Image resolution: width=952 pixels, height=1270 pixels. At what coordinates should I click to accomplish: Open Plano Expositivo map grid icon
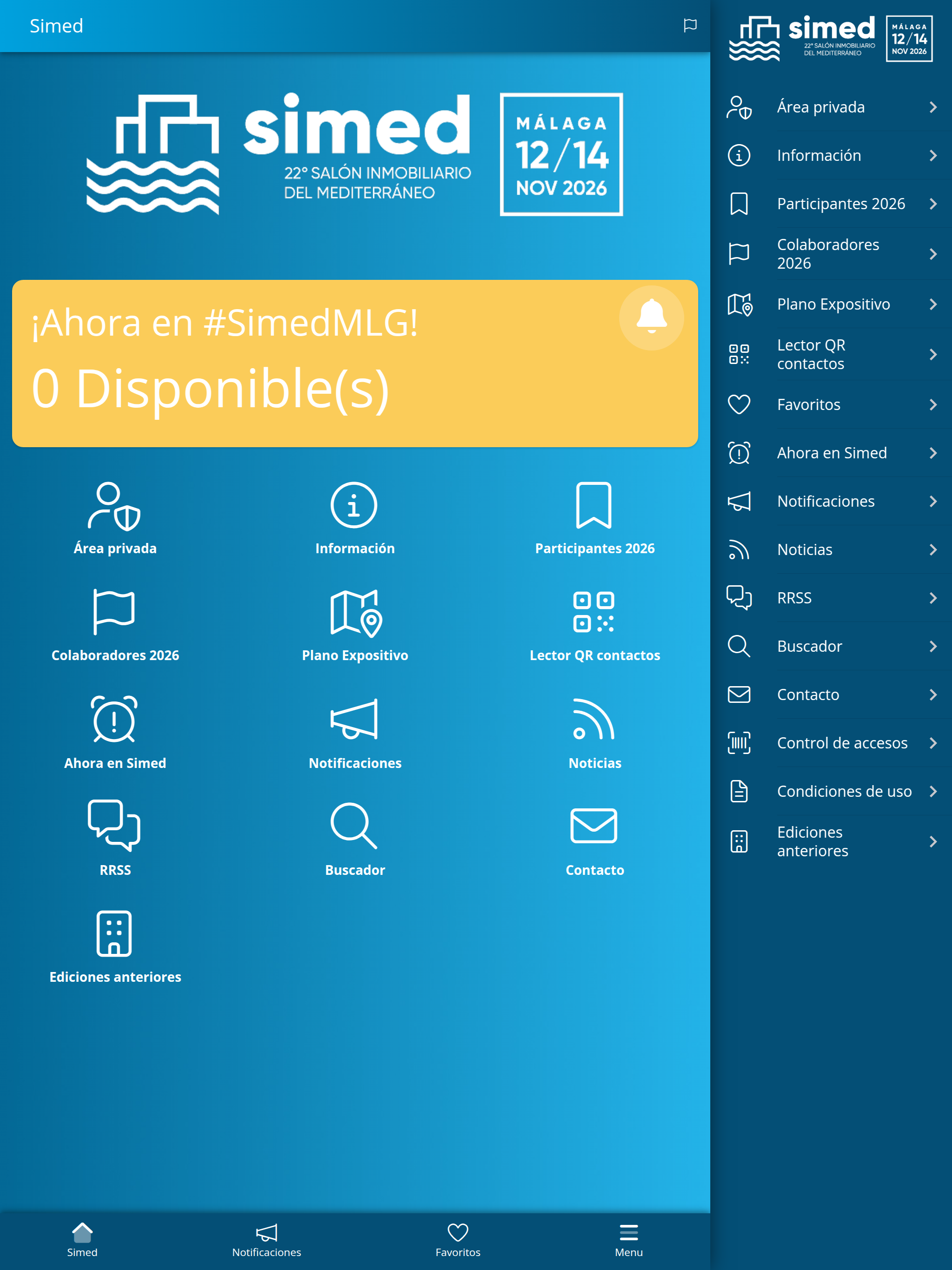[x=356, y=613]
